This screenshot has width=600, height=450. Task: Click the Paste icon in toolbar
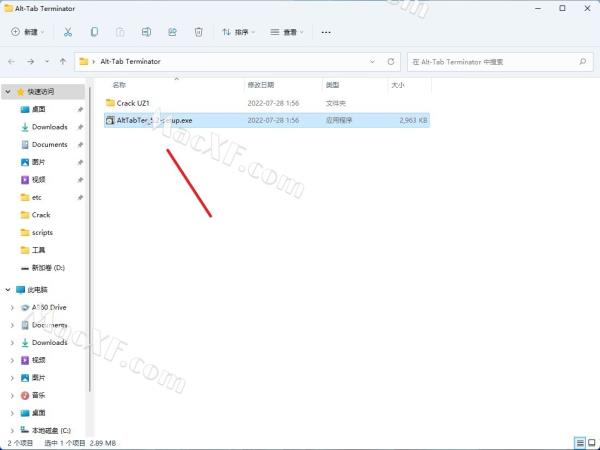(x=120, y=32)
